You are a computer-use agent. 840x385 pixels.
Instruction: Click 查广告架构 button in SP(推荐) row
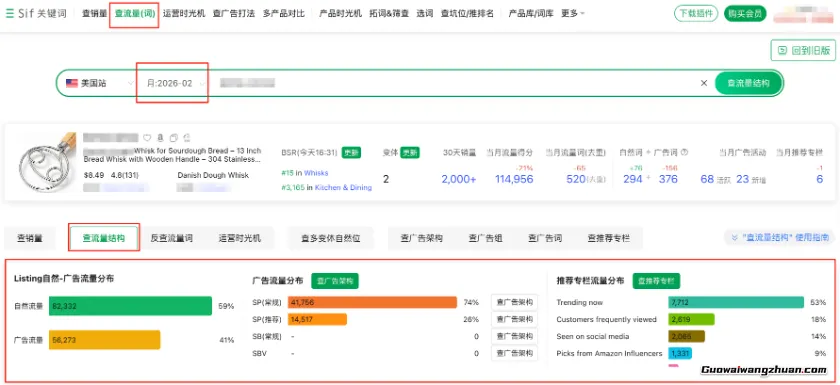pos(514,319)
